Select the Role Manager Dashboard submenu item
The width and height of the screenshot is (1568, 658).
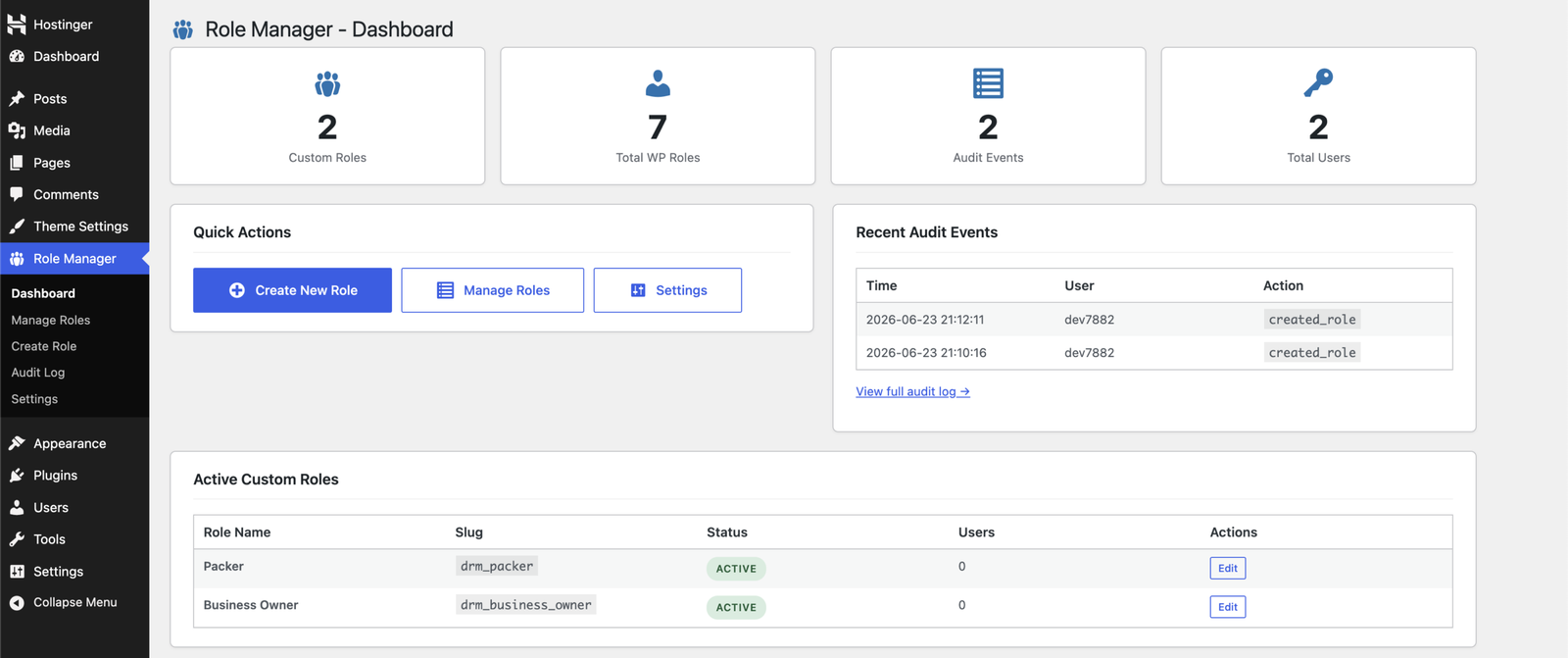coord(43,293)
